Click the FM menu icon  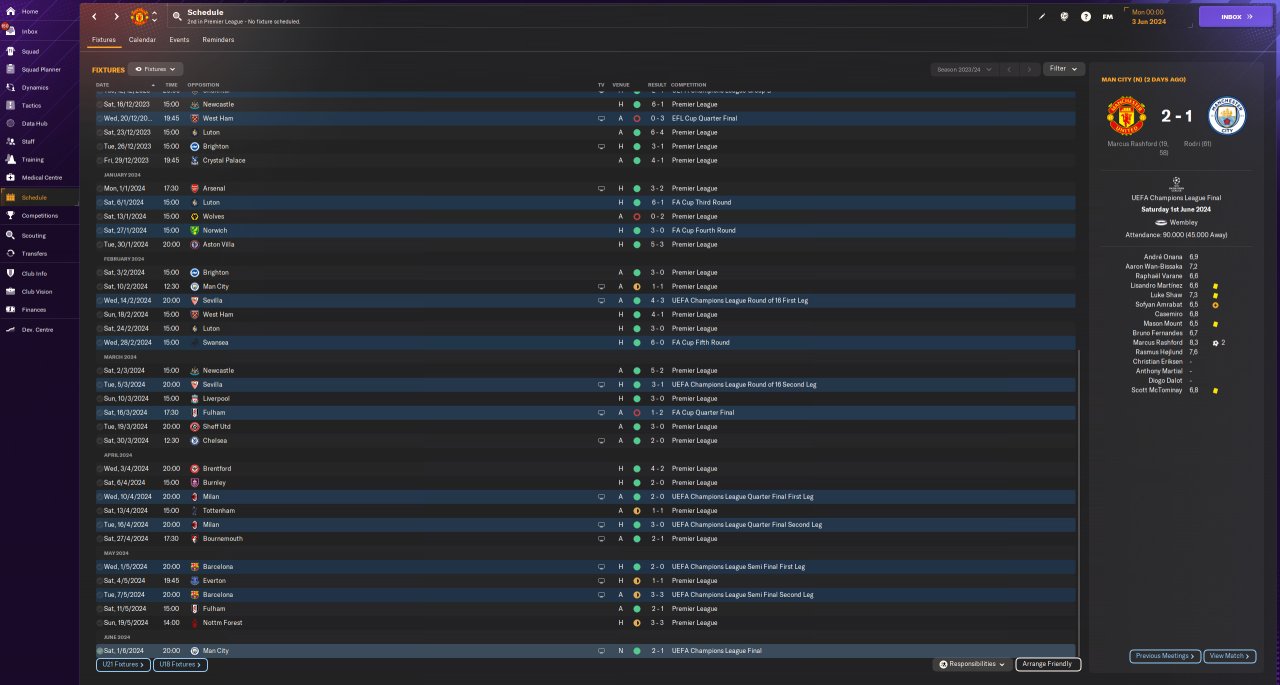1108,17
